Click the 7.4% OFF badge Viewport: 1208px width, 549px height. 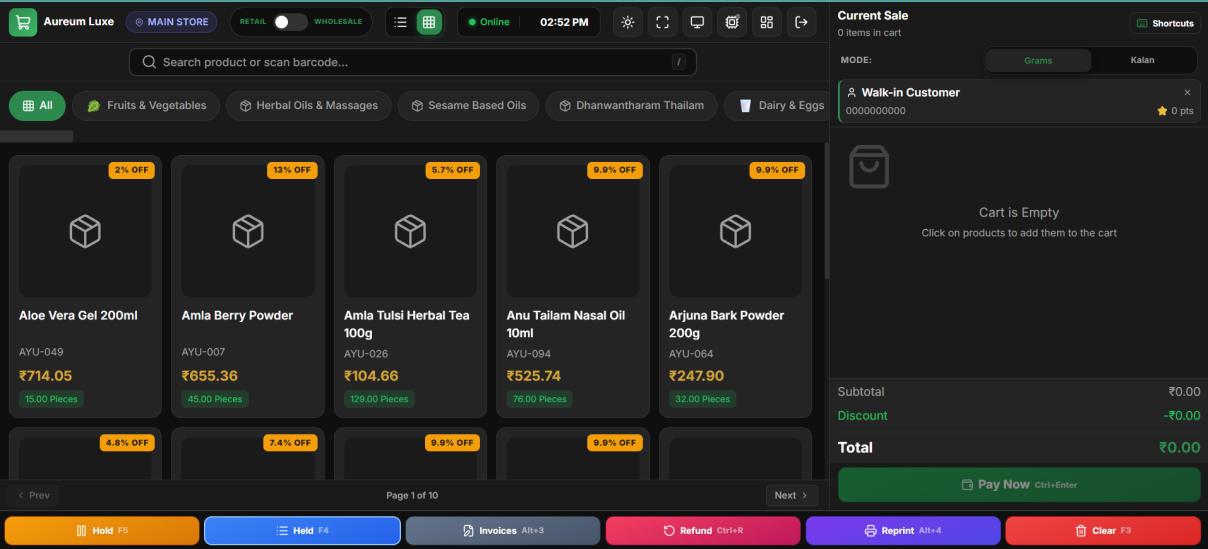click(x=290, y=442)
